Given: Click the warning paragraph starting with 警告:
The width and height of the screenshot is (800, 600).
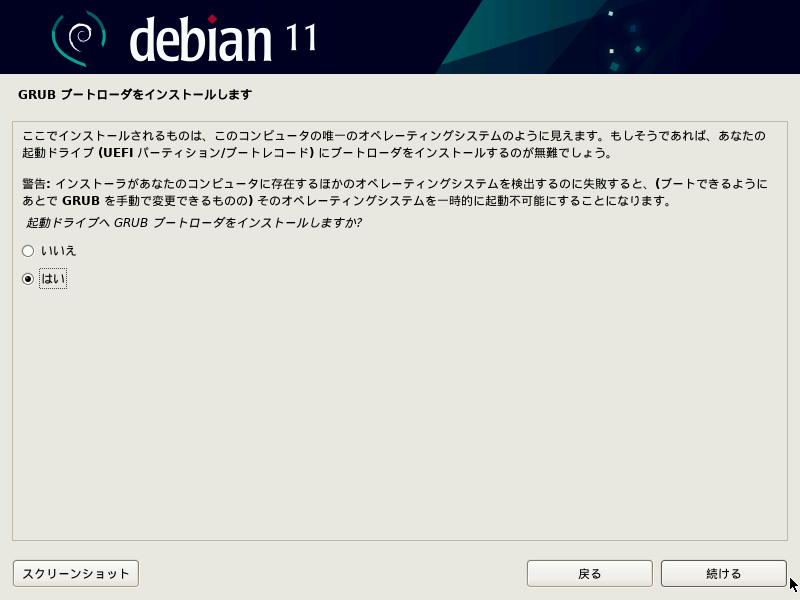Looking at the screenshot, I should [x=394, y=192].
